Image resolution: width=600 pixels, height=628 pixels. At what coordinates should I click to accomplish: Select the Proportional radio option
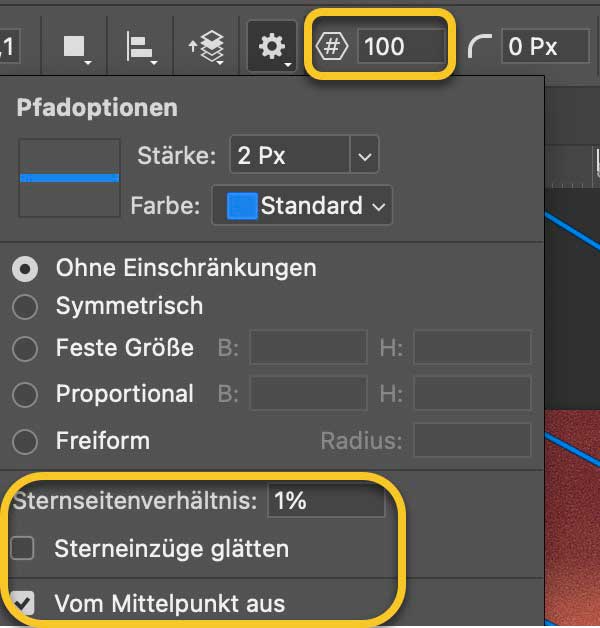(x=25, y=394)
